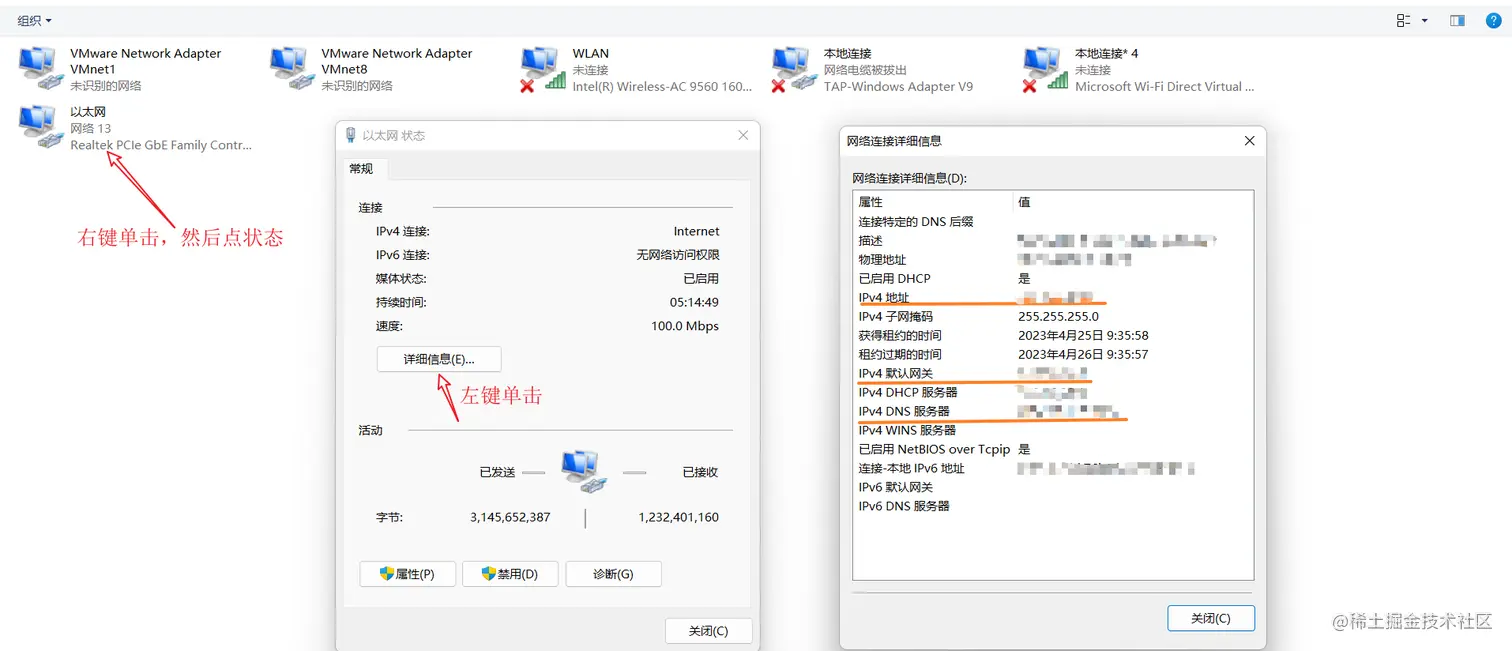Click the 属性 column header

[933, 202]
